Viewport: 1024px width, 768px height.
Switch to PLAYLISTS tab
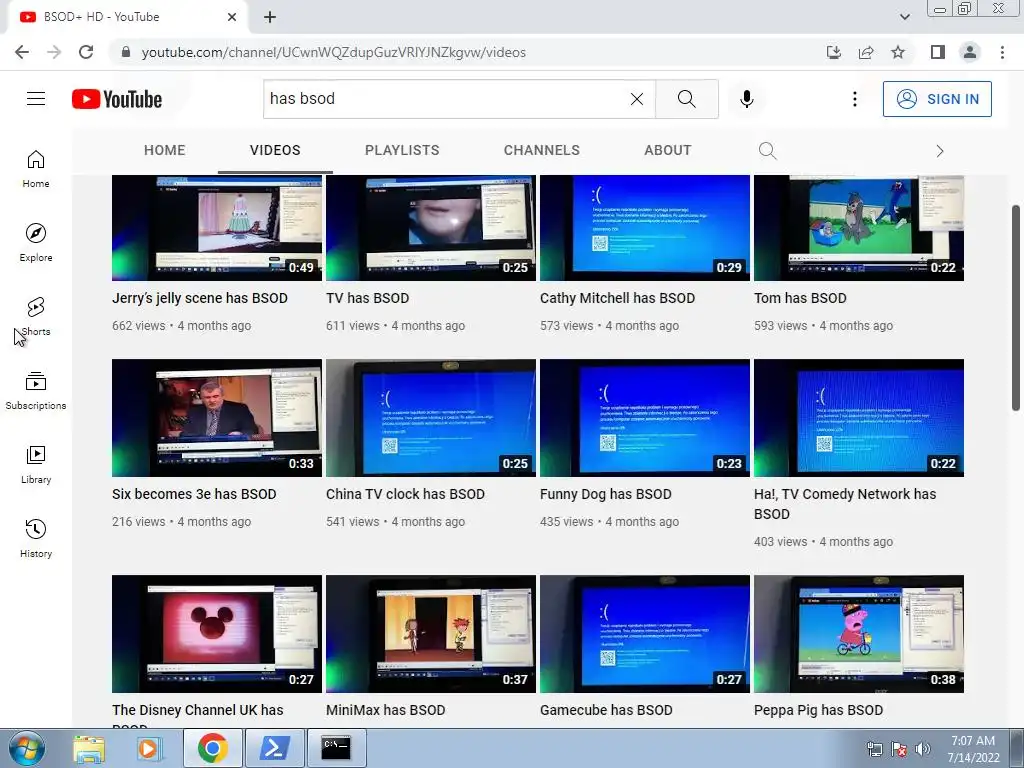[402, 150]
